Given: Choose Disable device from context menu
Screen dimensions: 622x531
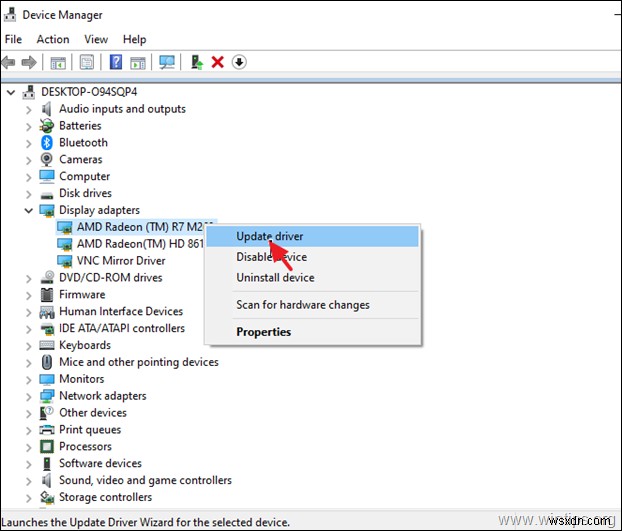Looking at the screenshot, I should coord(313,257).
